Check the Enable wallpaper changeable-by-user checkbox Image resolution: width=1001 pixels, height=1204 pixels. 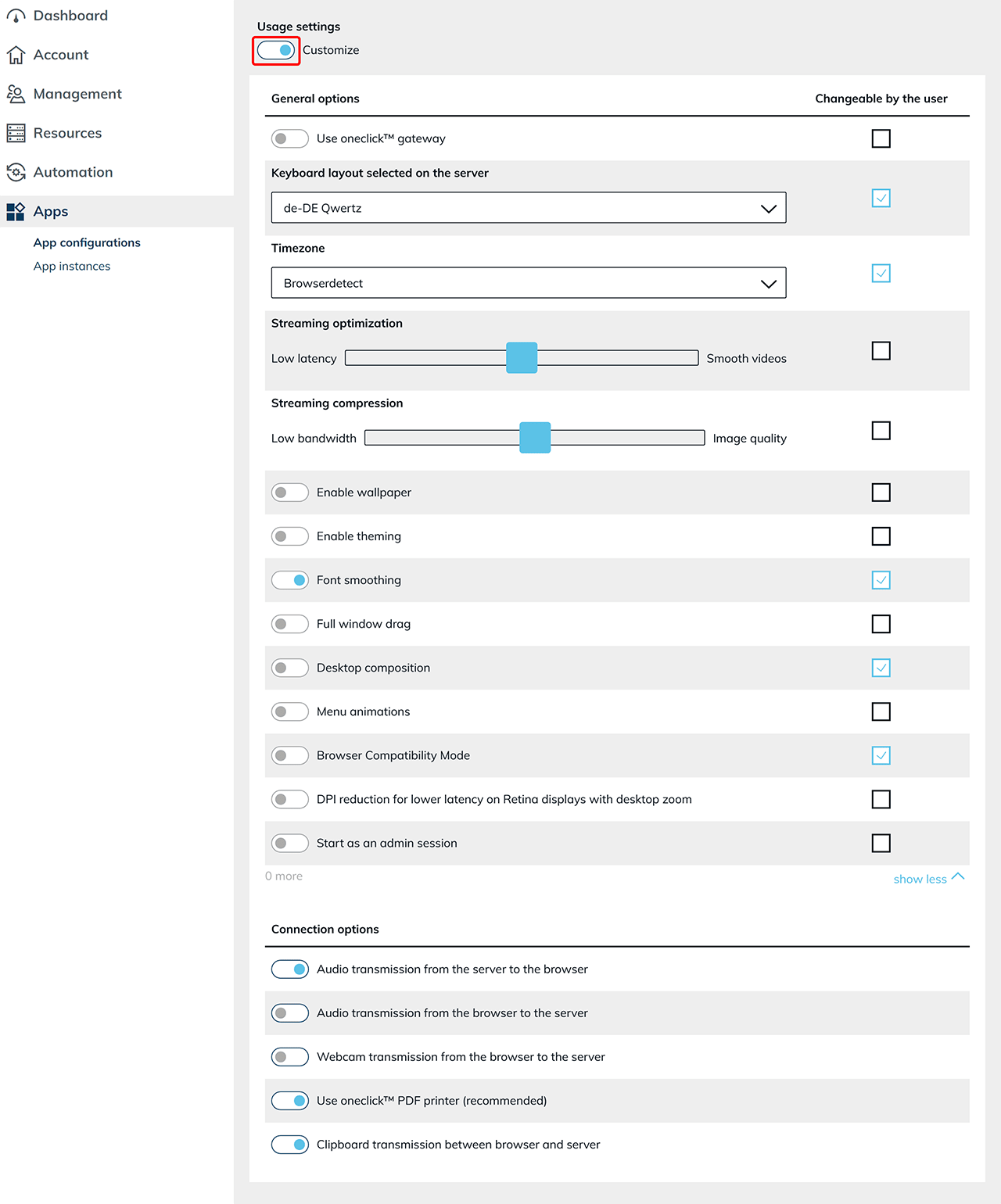click(881, 493)
